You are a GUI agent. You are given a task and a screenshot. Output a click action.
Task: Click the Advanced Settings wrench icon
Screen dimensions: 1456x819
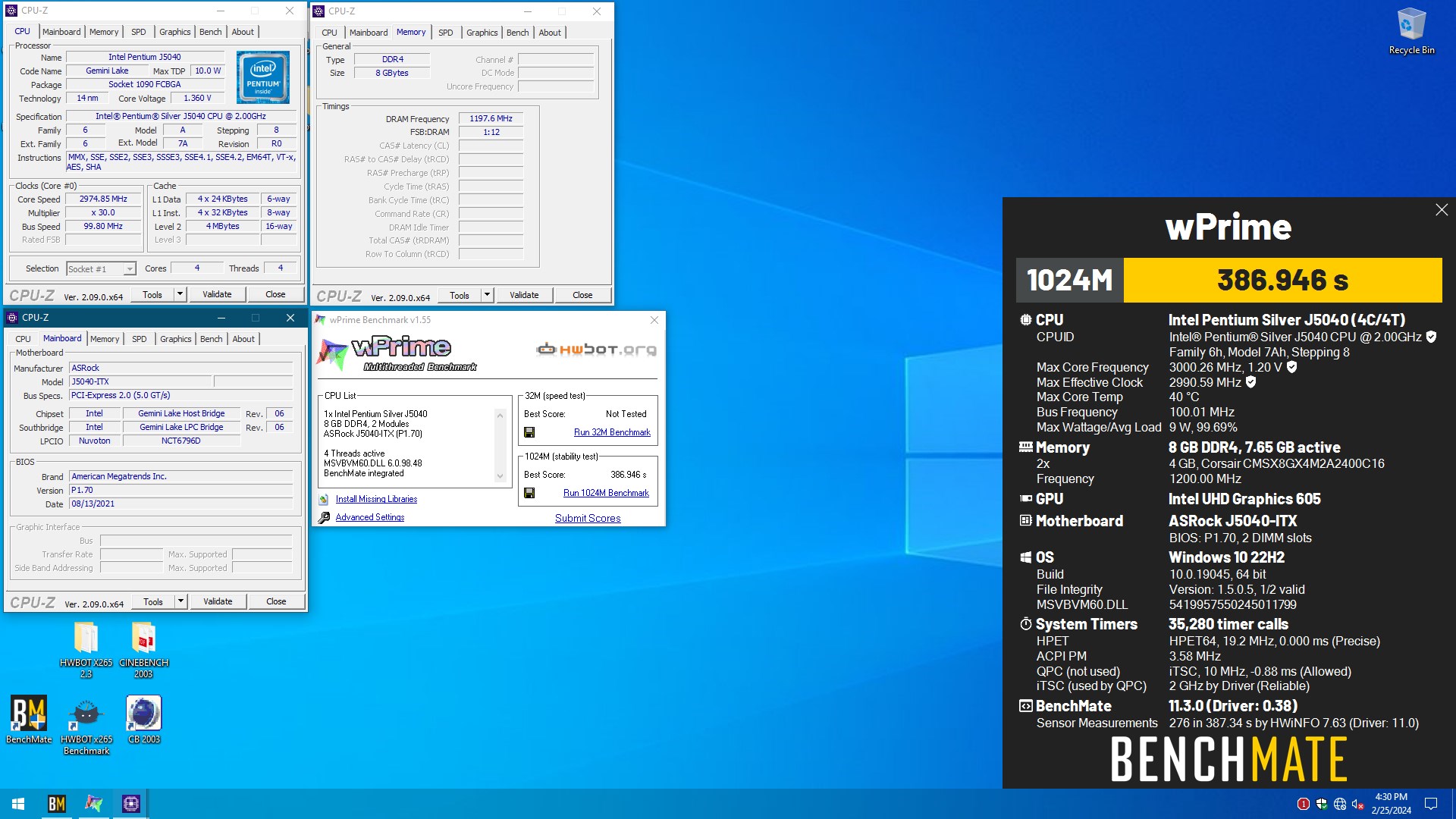click(324, 517)
